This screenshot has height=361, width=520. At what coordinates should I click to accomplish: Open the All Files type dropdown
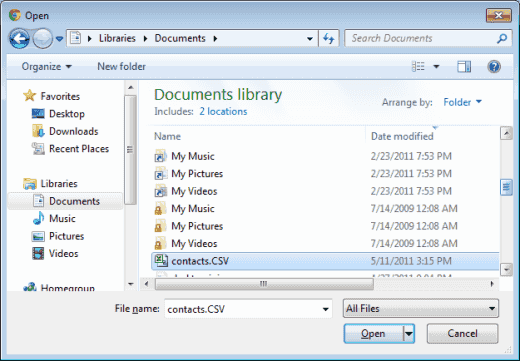point(421,308)
